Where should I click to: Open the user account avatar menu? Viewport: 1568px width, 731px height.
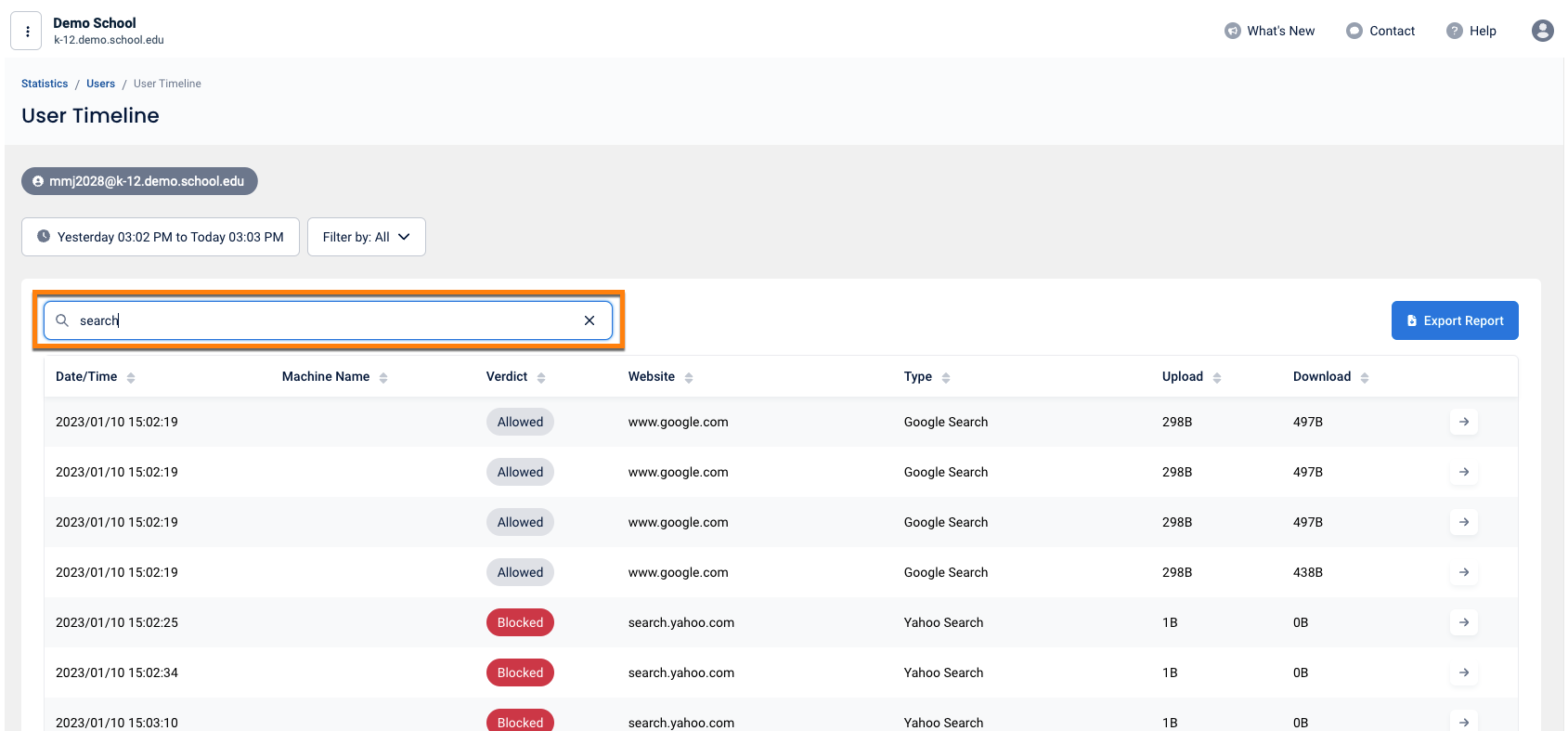(1542, 31)
